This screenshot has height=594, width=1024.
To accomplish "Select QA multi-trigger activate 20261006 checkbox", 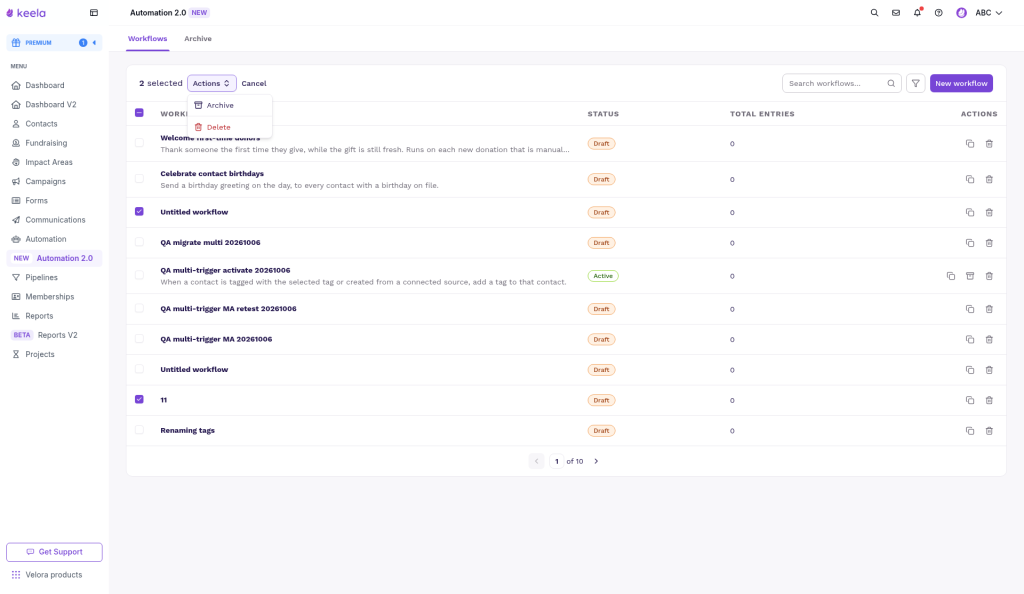I will point(139,275).
